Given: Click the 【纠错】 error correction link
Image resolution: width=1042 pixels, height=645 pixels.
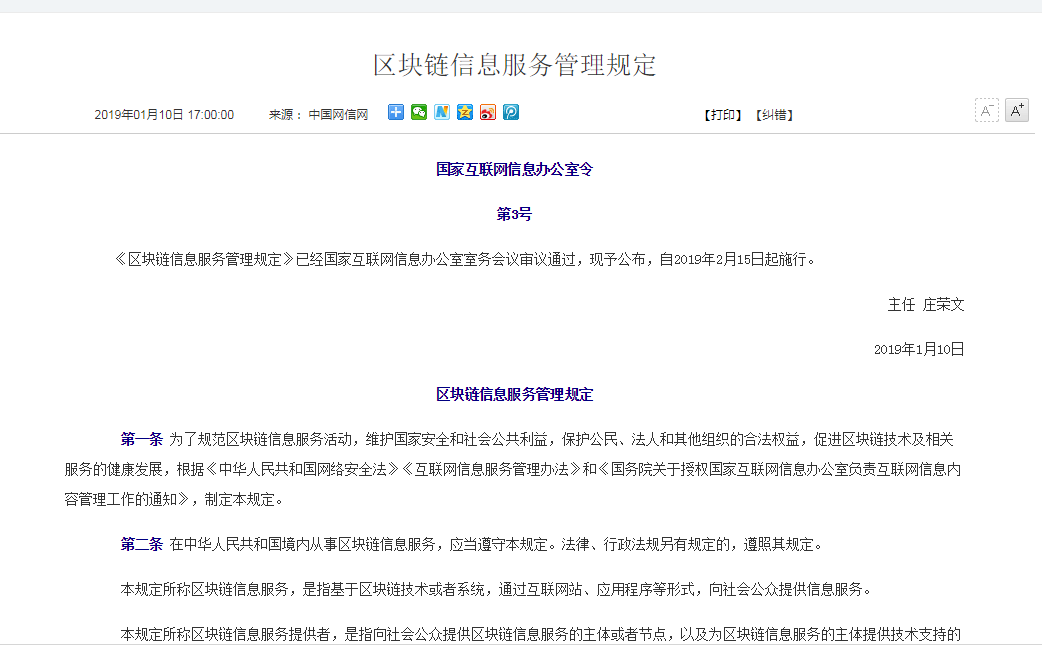Looking at the screenshot, I should click(775, 115).
